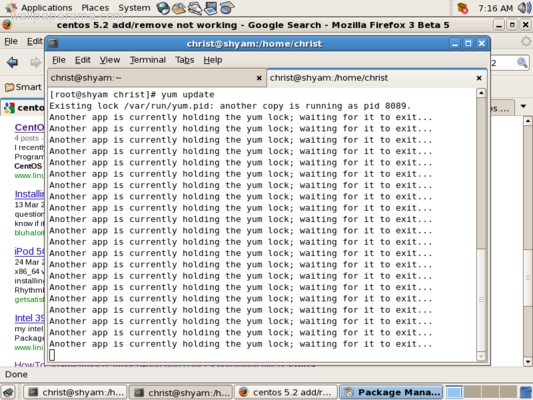Viewport: 533px width, 400px height.
Task: Switch to Package Manager taskbar button
Action: 391,392
